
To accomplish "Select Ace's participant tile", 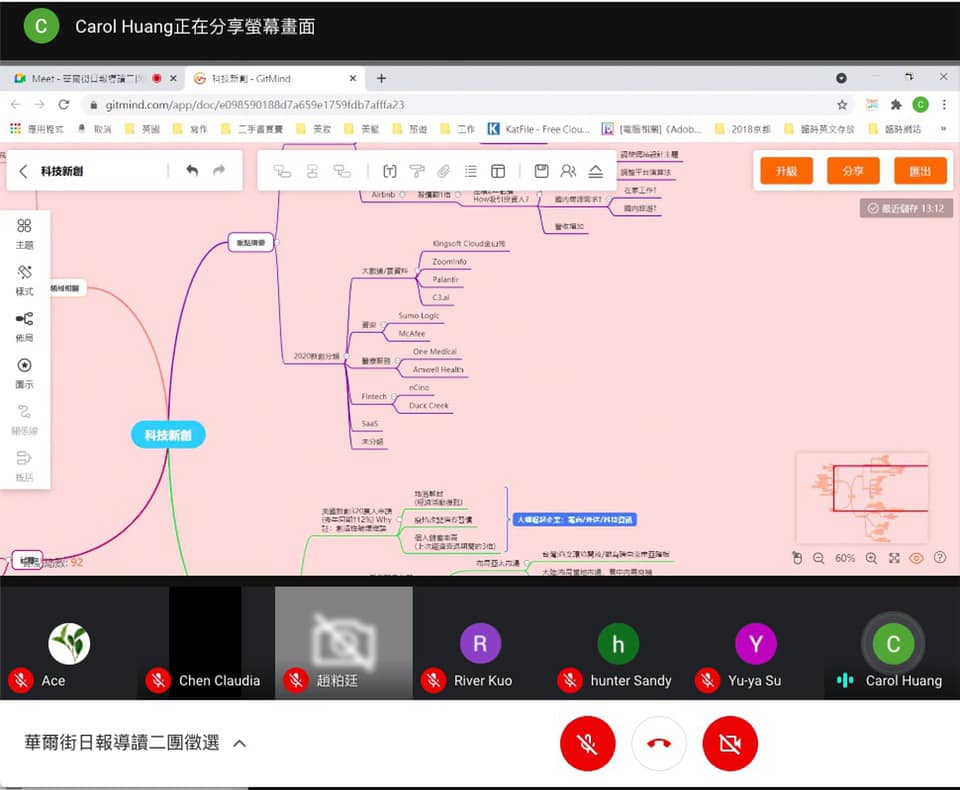I will click(69, 643).
